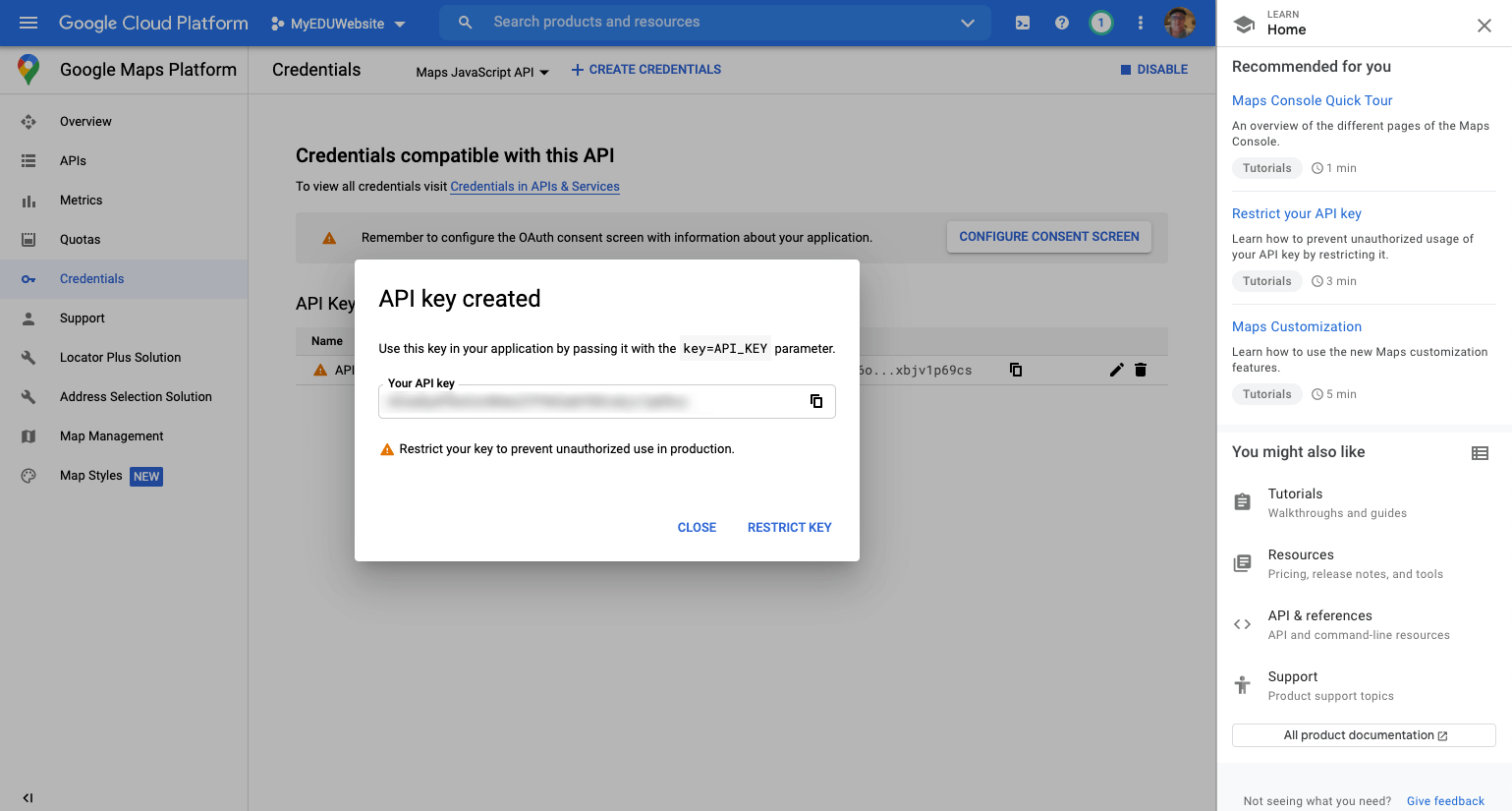
Task: Click the RESTRICT KEY button
Action: [790, 528]
